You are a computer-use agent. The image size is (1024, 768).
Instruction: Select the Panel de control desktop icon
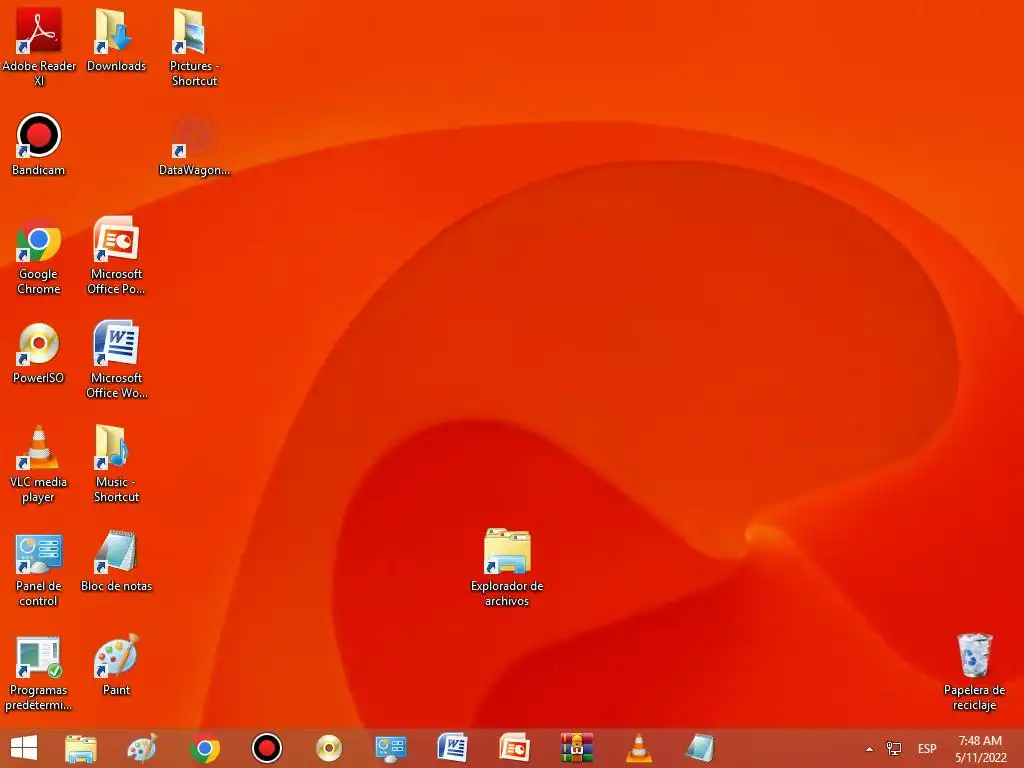[x=39, y=569]
